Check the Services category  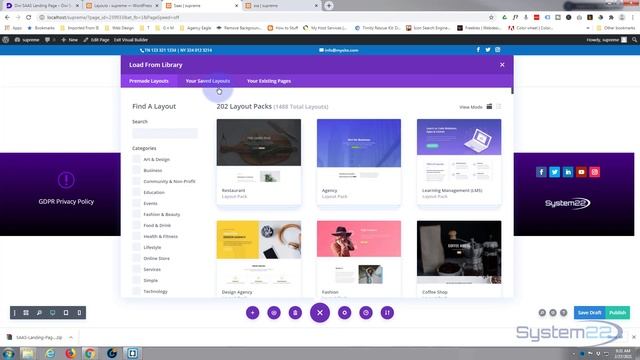pos(136,269)
